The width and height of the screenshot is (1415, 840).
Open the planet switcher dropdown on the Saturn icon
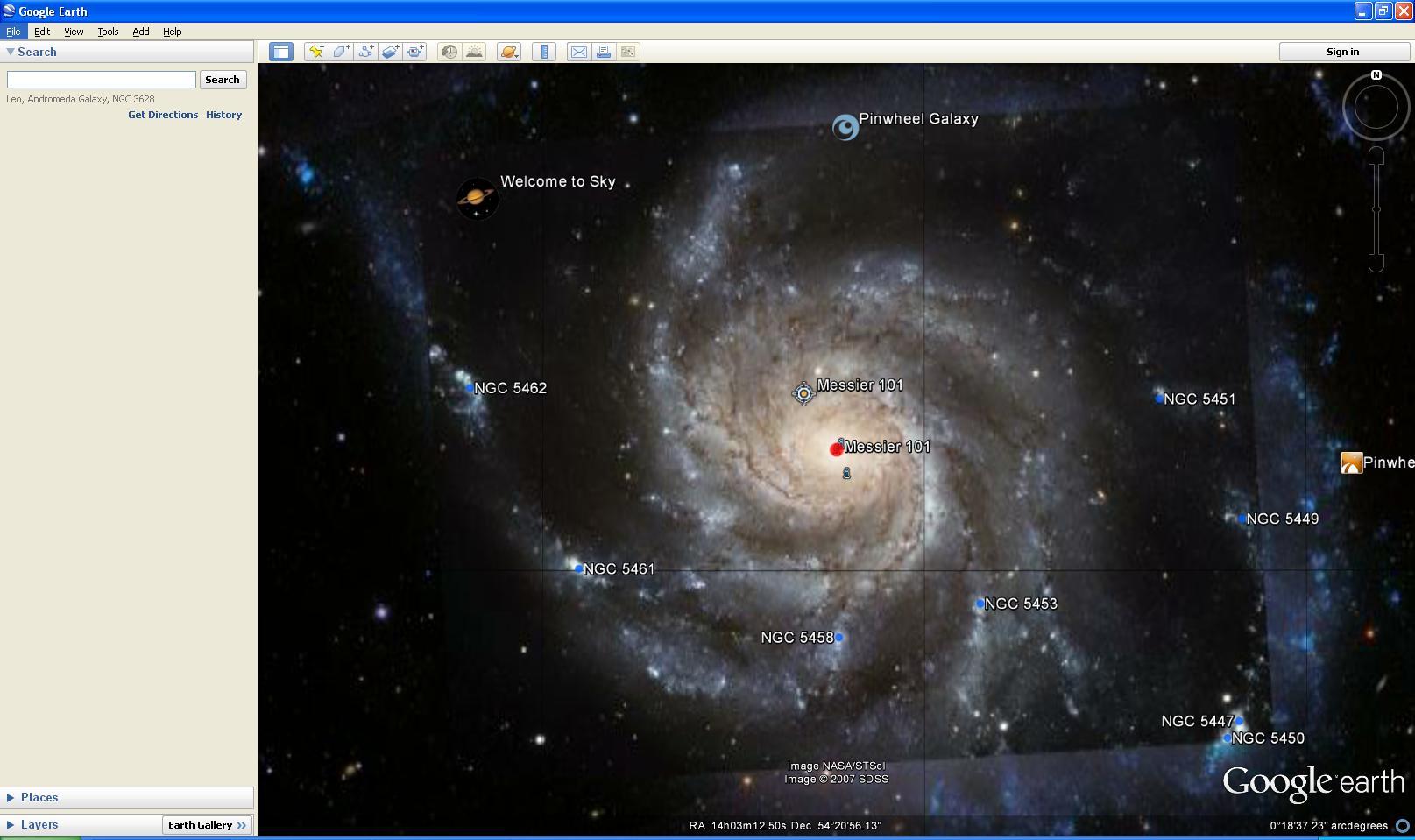pos(516,55)
